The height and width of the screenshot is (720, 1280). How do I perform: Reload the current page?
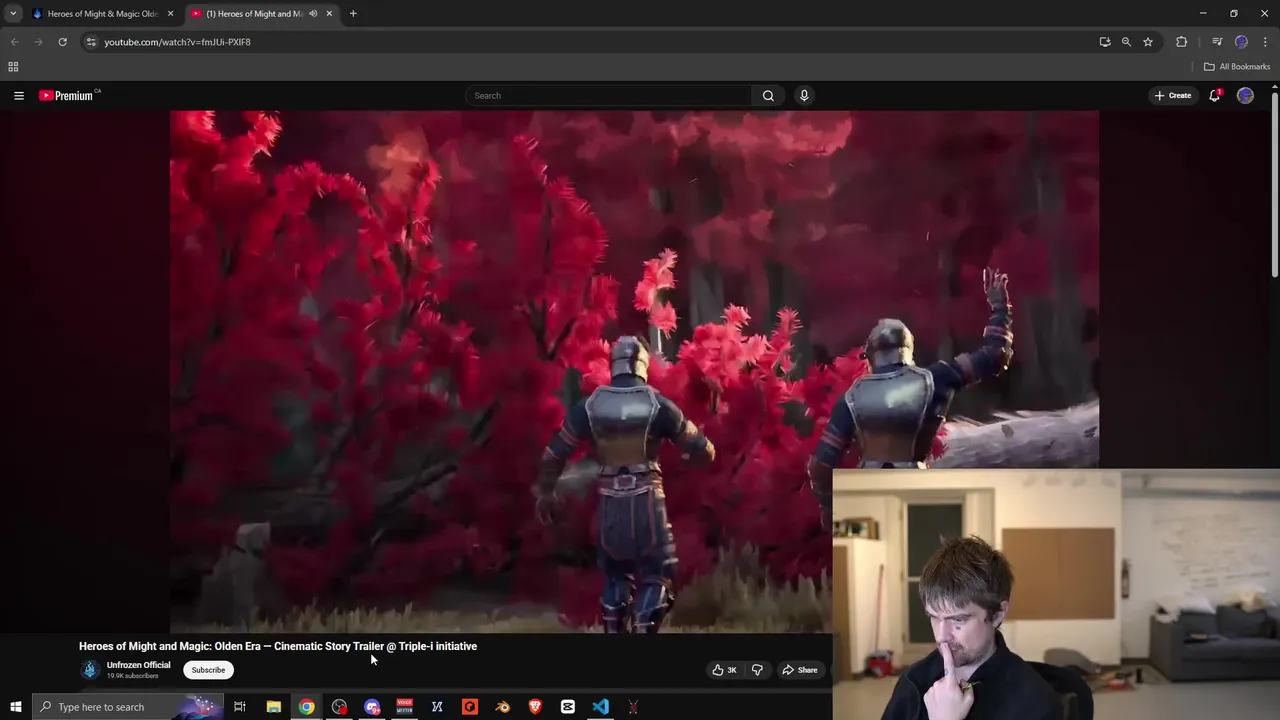coord(62,42)
